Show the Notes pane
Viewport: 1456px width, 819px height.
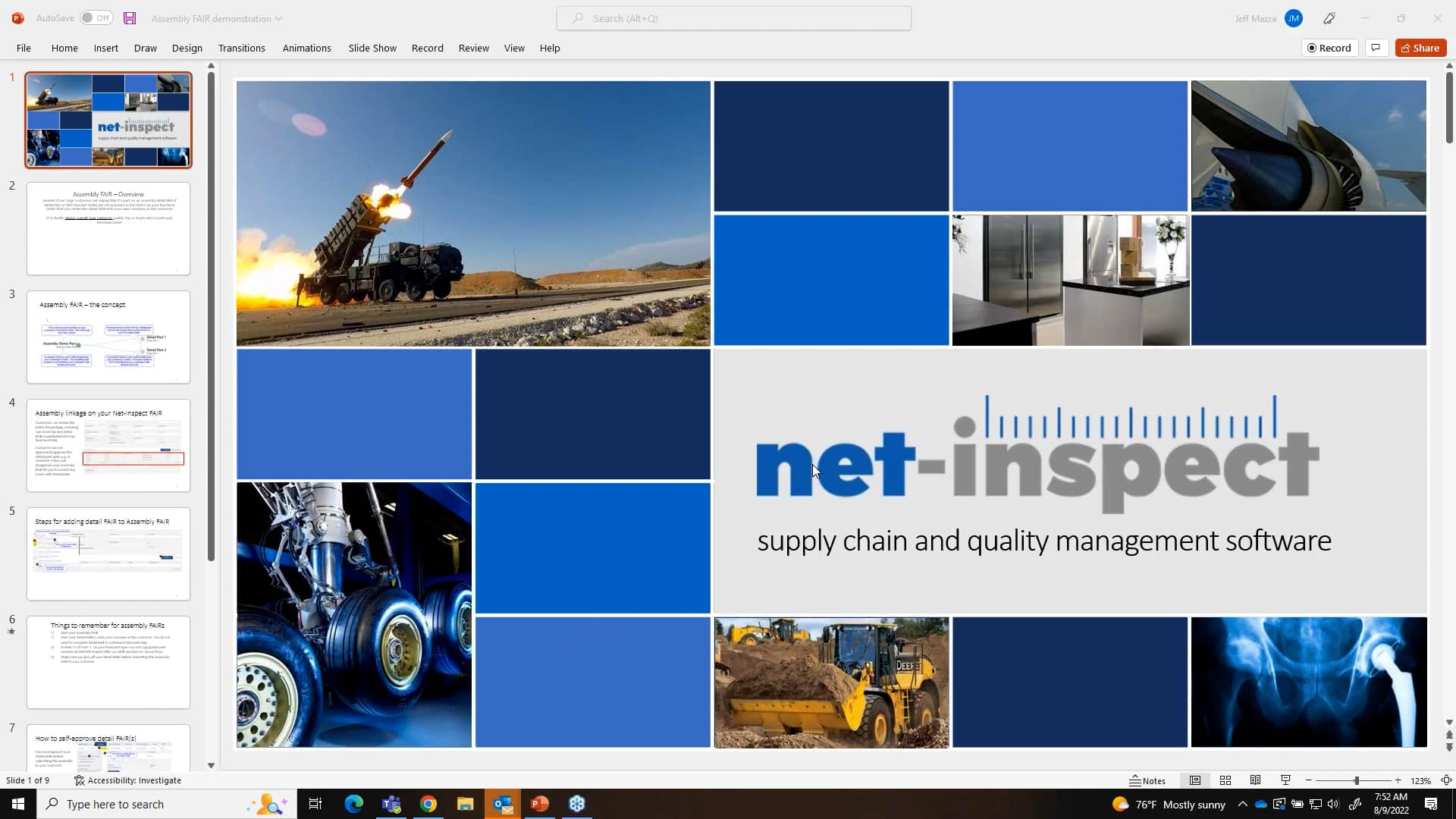point(1147,780)
